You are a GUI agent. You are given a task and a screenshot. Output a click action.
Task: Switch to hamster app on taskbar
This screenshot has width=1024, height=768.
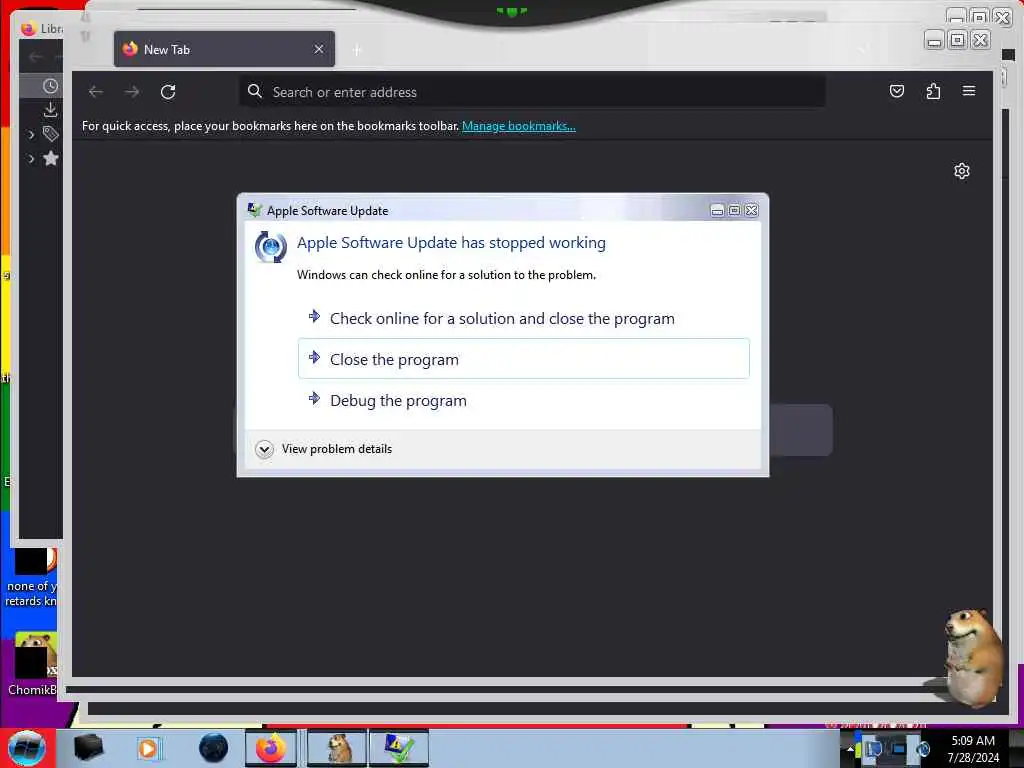[x=336, y=748]
